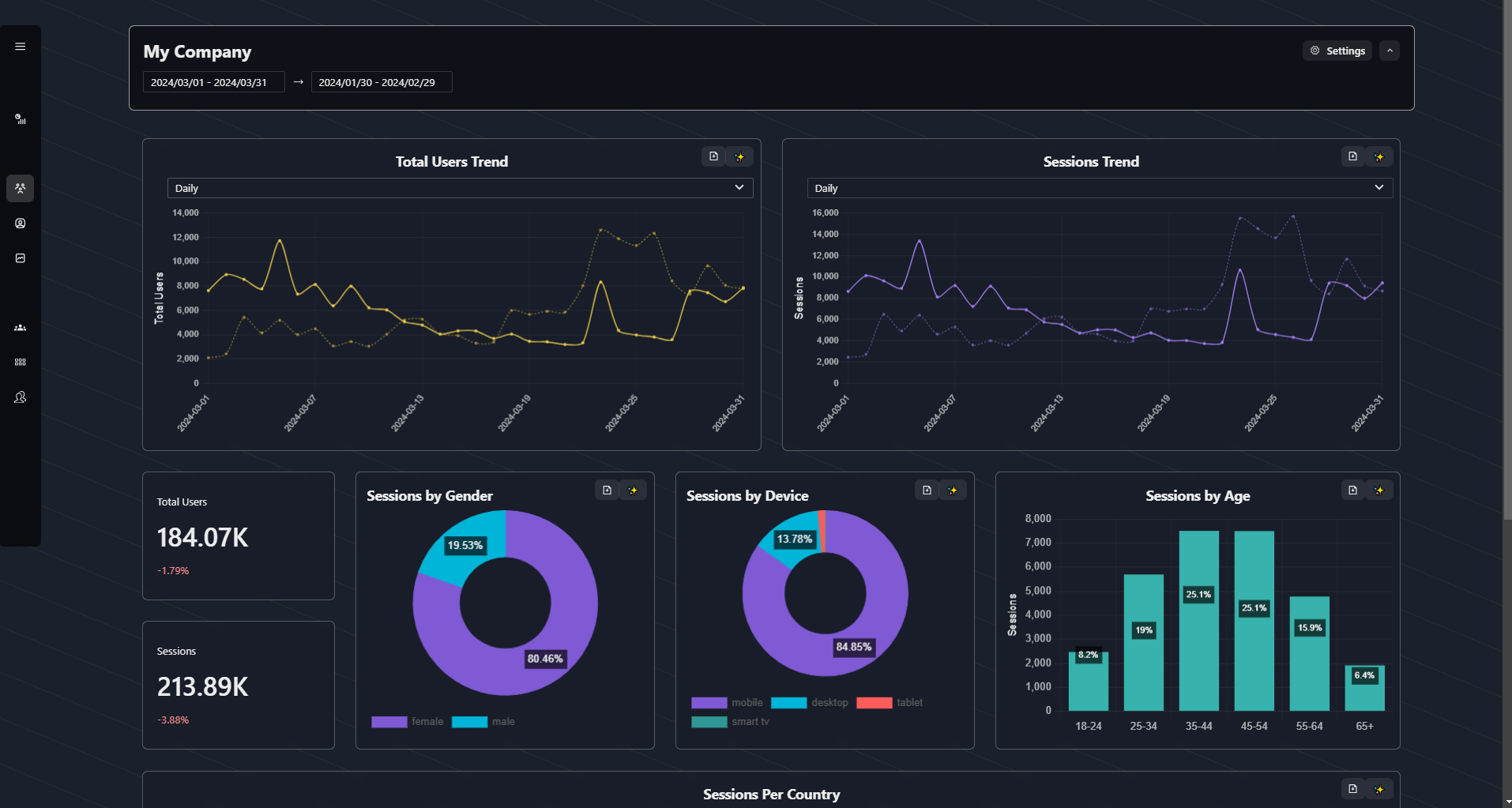Open the Daily dropdown for Sessions Trend
Screen dimensions: 1512x808
click(1100, 188)
